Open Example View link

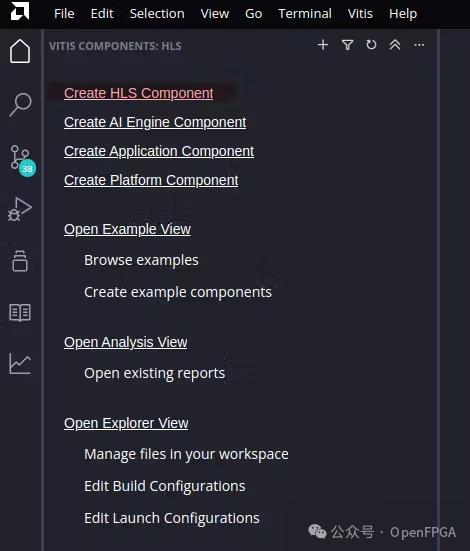click(127, 229)
